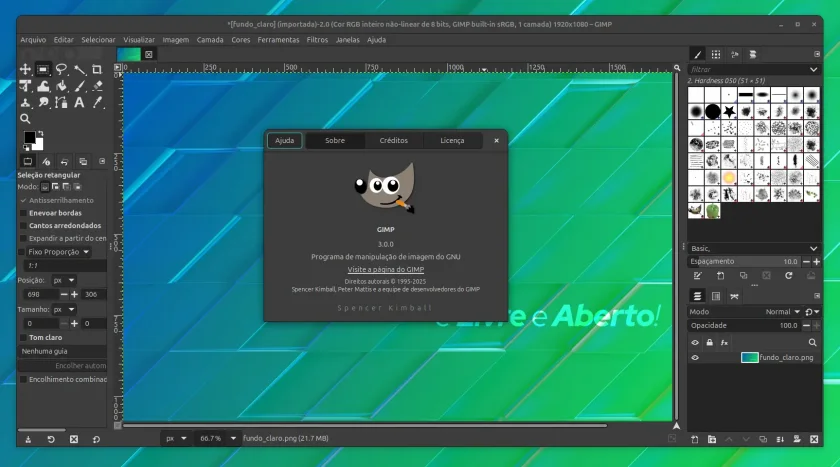
Task: Open the zoom percentage 66.7% dropdown
Action: click(x=234, y=439)
